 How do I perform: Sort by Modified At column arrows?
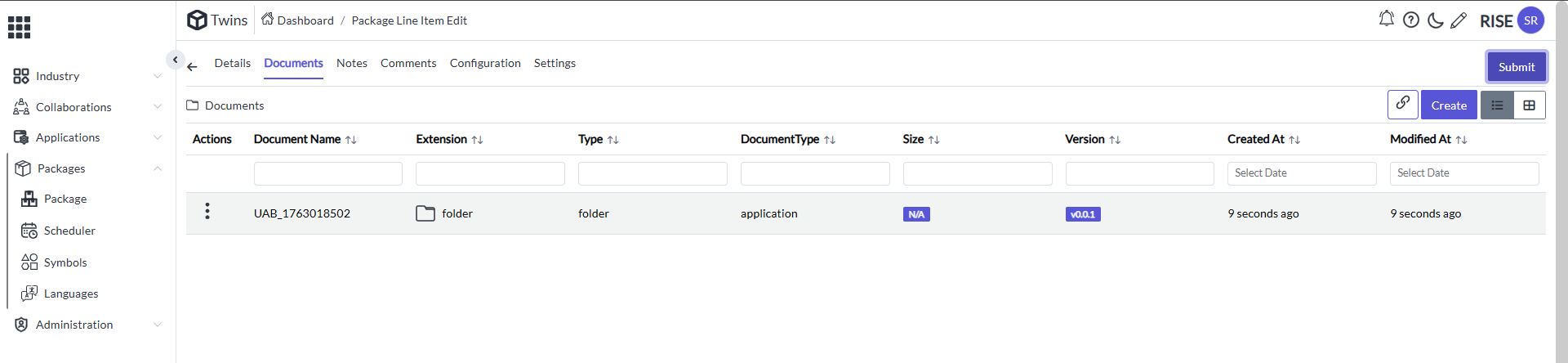[1461, 140]
